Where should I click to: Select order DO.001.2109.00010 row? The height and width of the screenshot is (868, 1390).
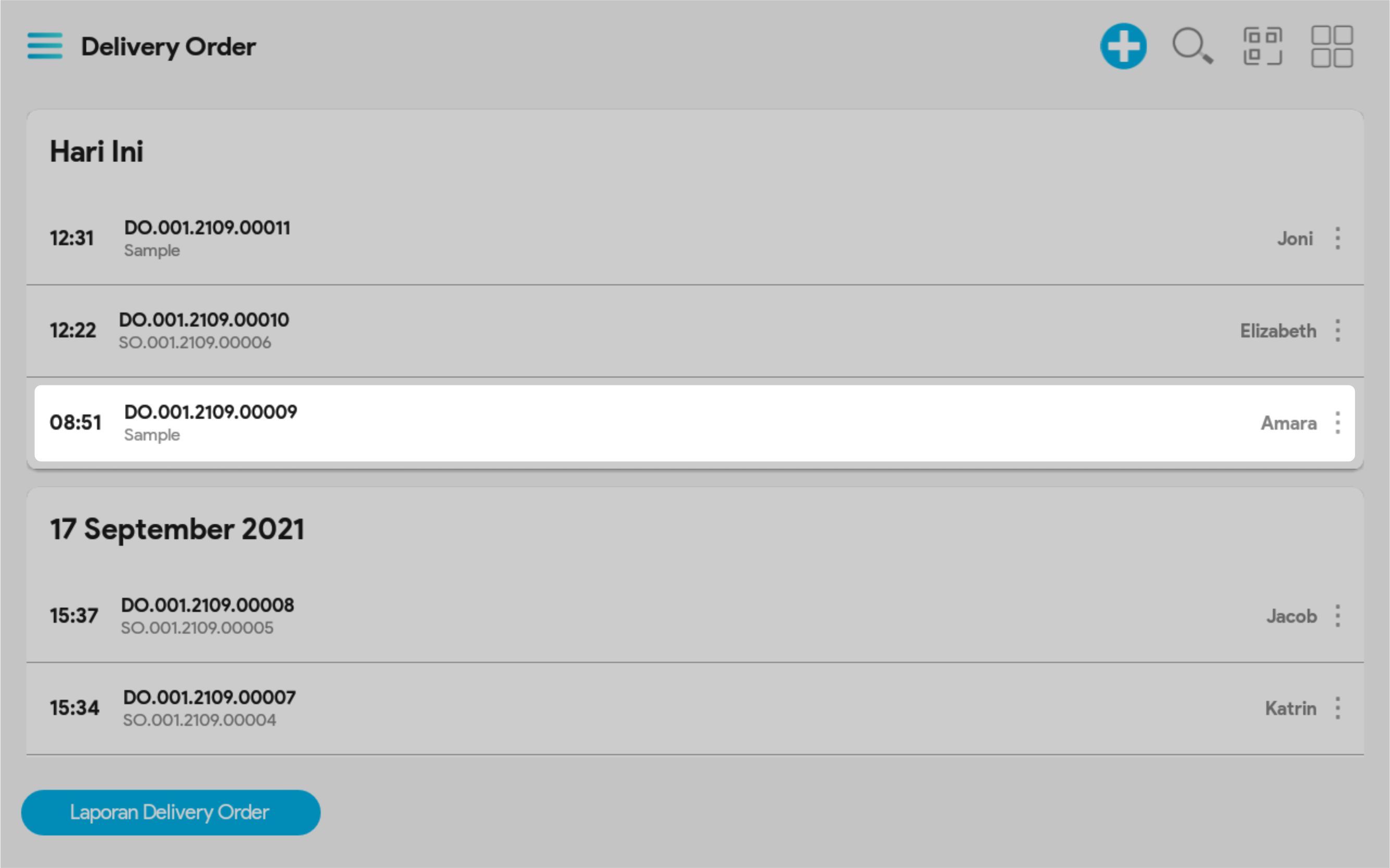coord(204,320)
